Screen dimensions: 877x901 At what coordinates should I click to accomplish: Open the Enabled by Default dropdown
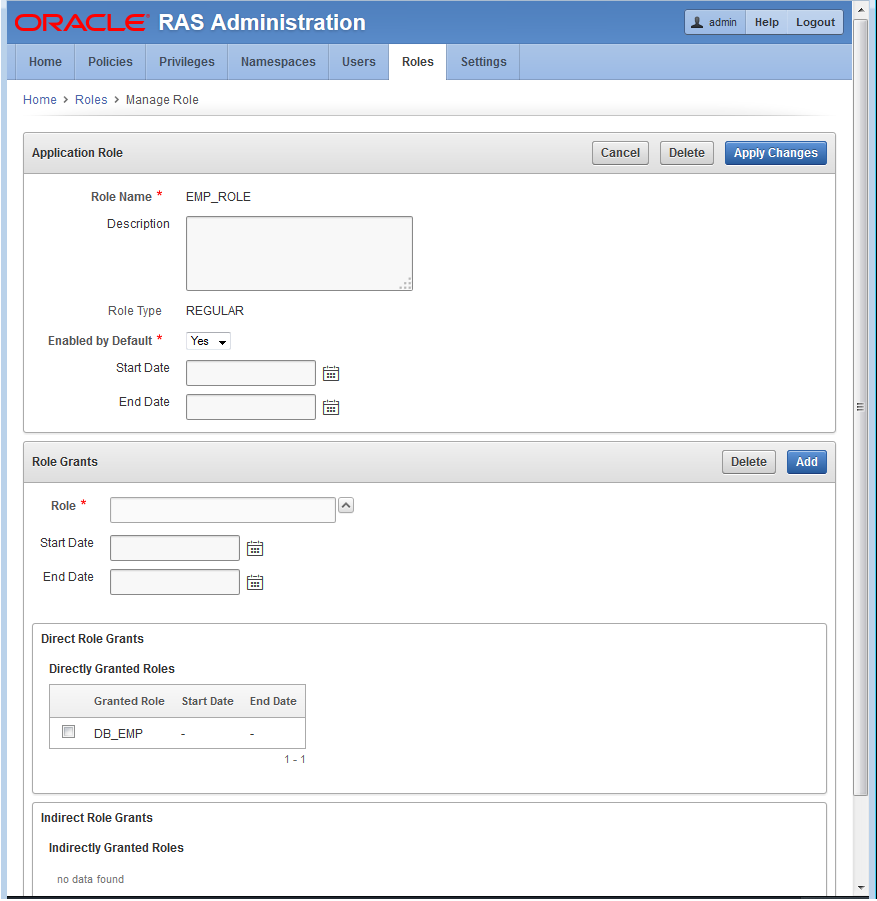(208, 341)
